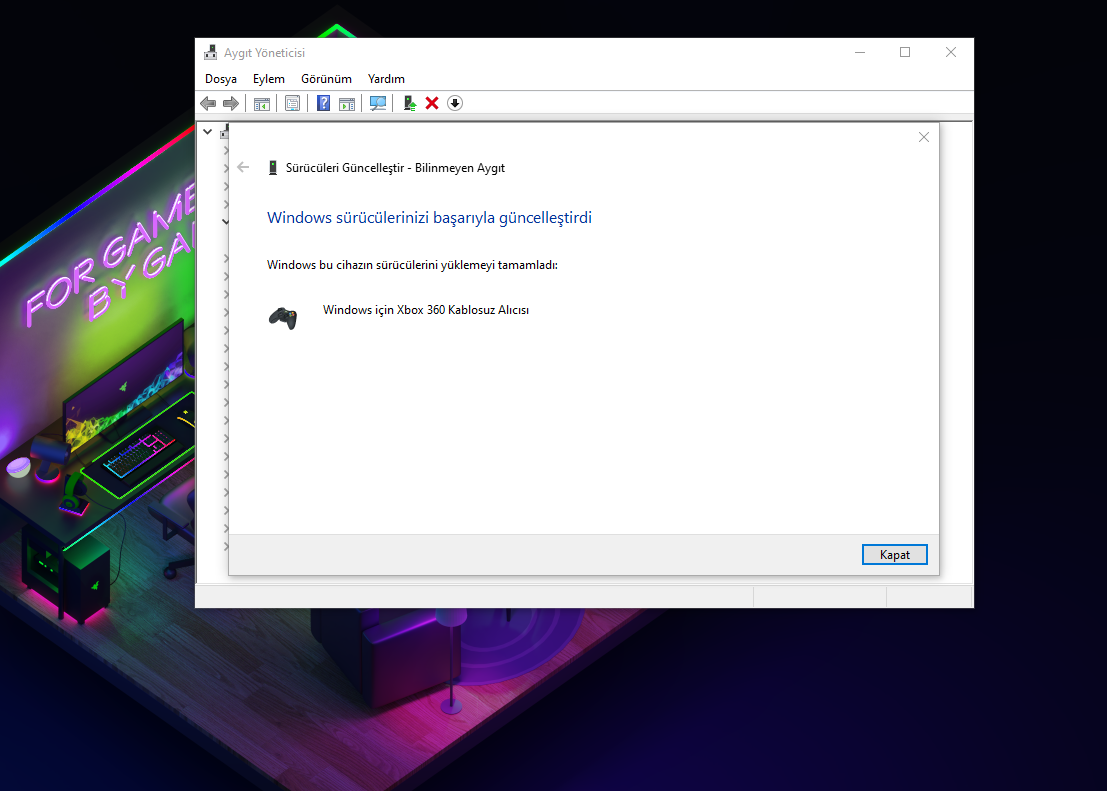This screenshot has width=1107, height=791.
Task: Open the Properties toolbar icon
Action: (x=292, y=103)
